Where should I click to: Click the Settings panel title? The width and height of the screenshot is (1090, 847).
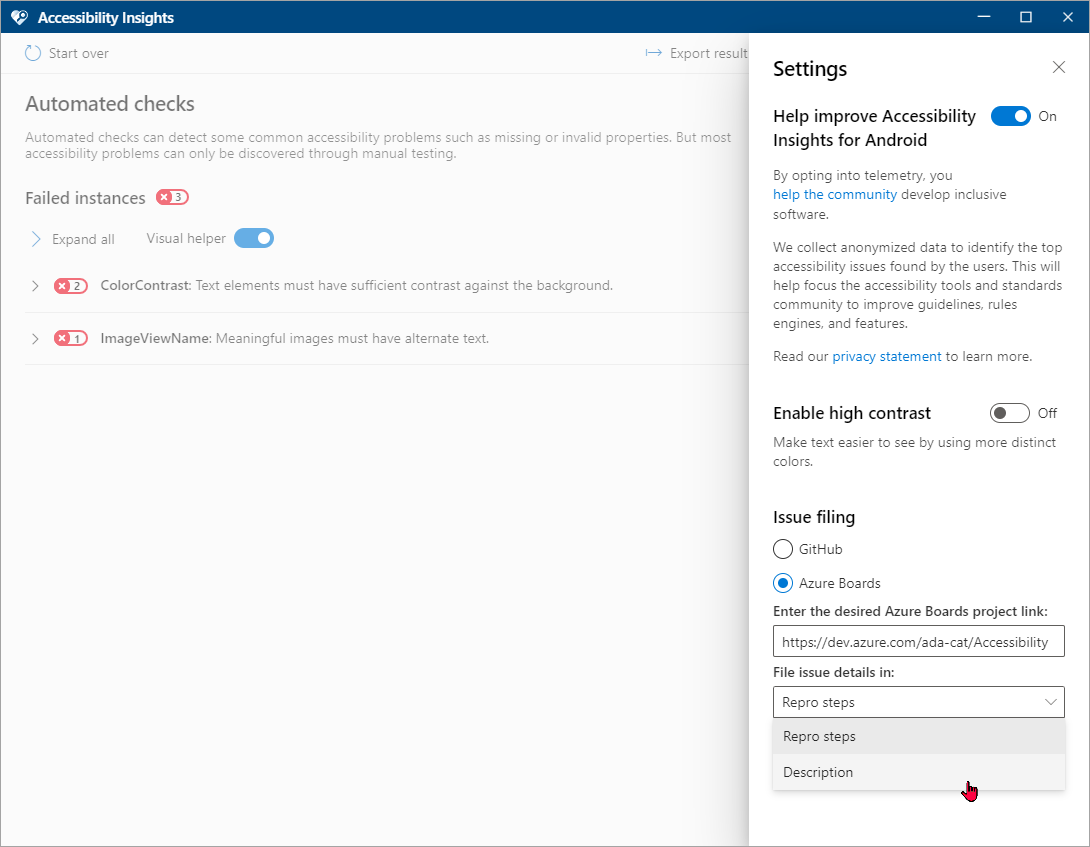[810, 68]
